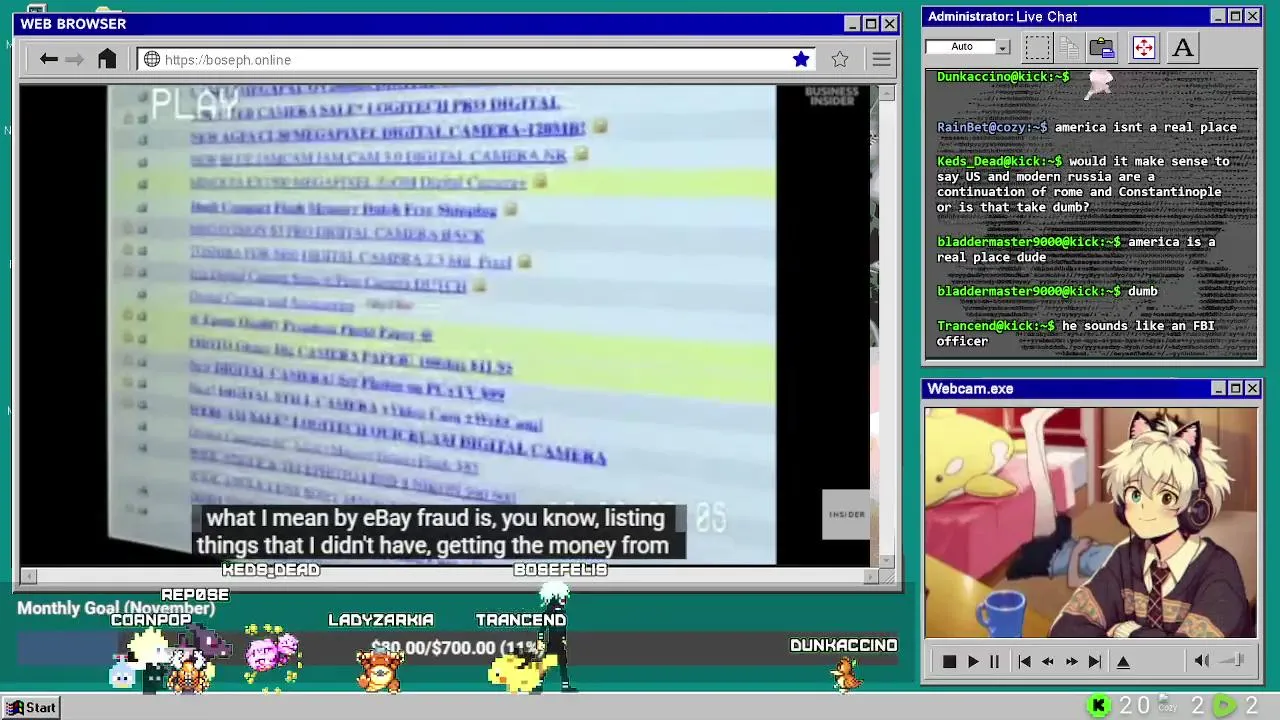Open the Start menu
Viewport: 1280px width, 720px height.
[x=30, y=708]
